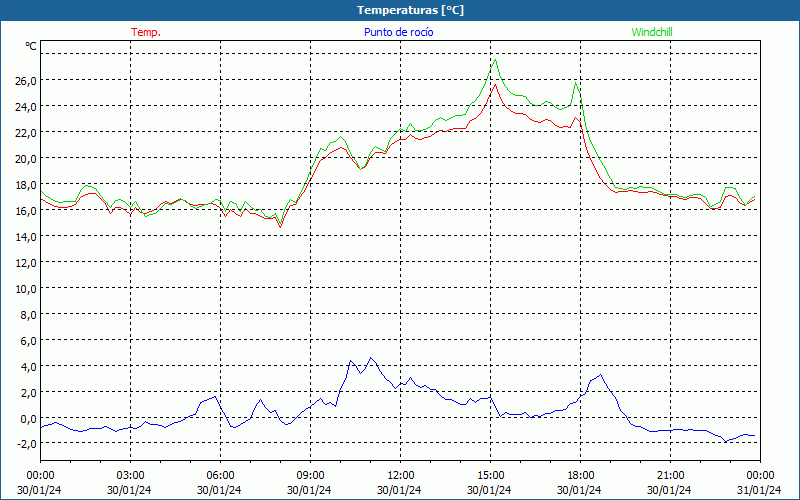Click the "°C" unit label on the y-axis
Viewport: 800px width, 500px height.
31,46
